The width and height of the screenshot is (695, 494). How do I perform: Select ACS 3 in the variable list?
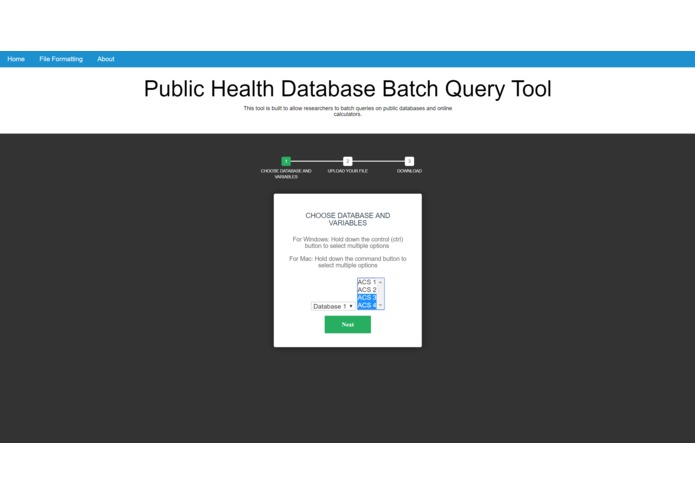pyautogui.click(x=367, y=298)
